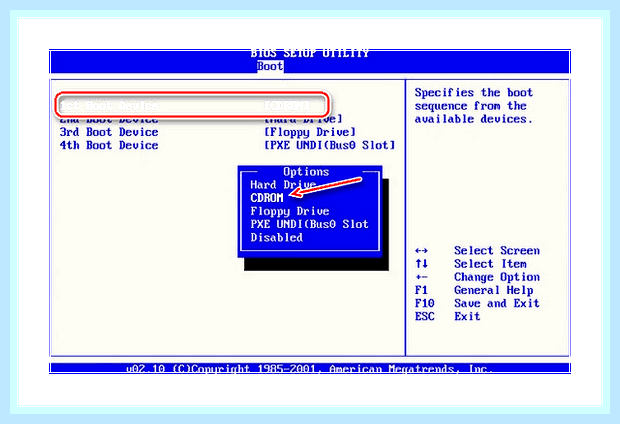Click the Change Option key hint
This screenshot has width=620, height=424.
pyautogui.click(x=477, y=277)
